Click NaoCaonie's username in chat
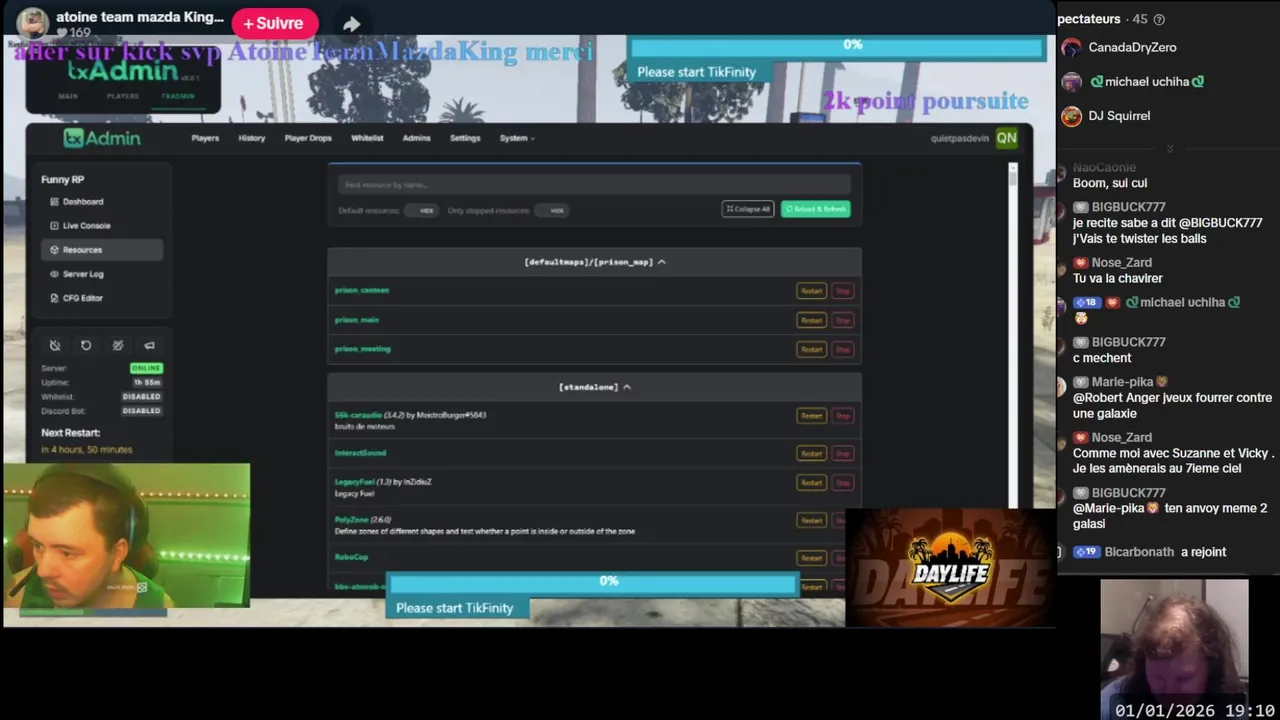1280x720 pixels. pos(1104,167)
